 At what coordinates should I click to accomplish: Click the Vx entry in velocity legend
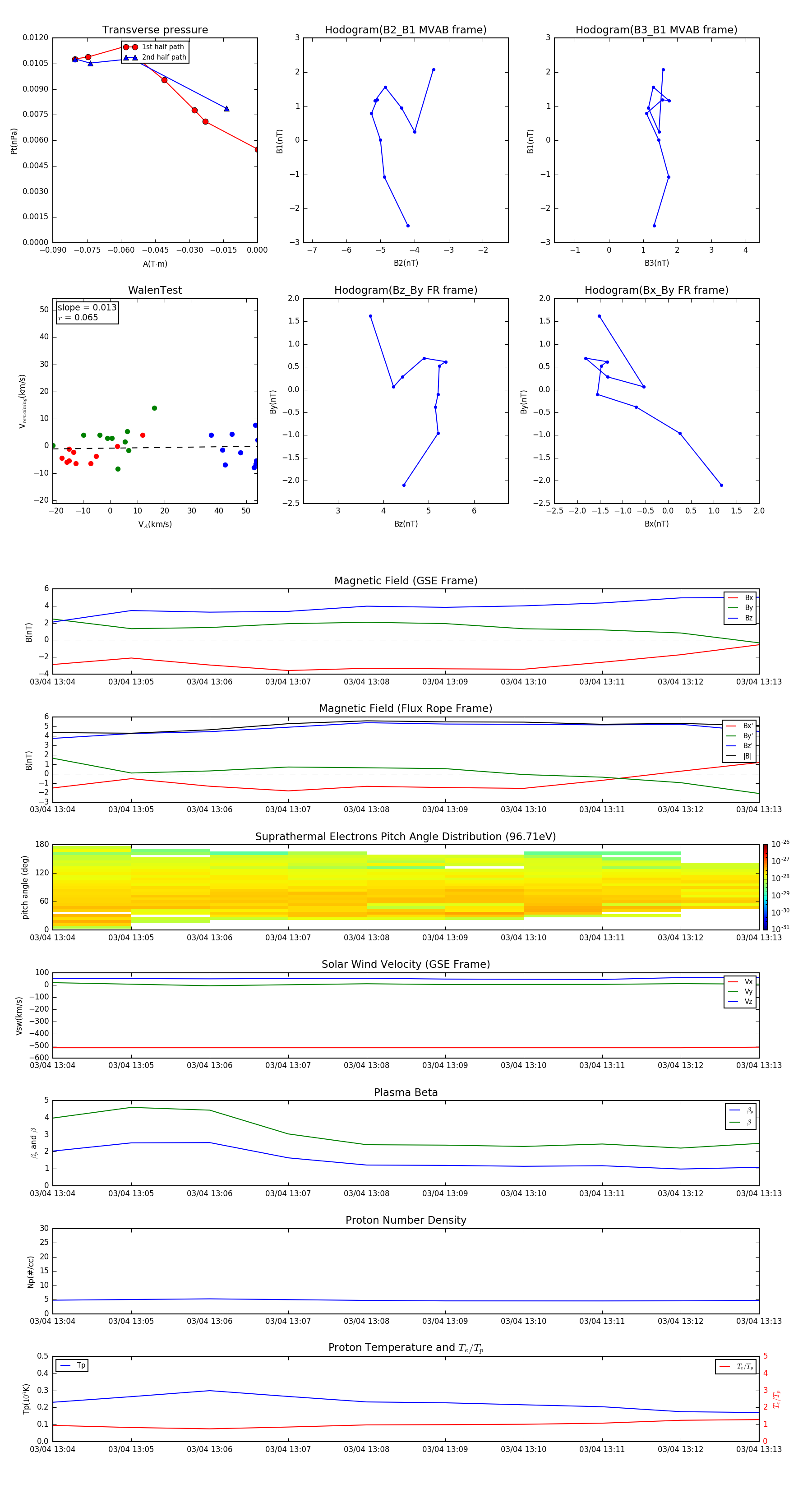[740, 981]
